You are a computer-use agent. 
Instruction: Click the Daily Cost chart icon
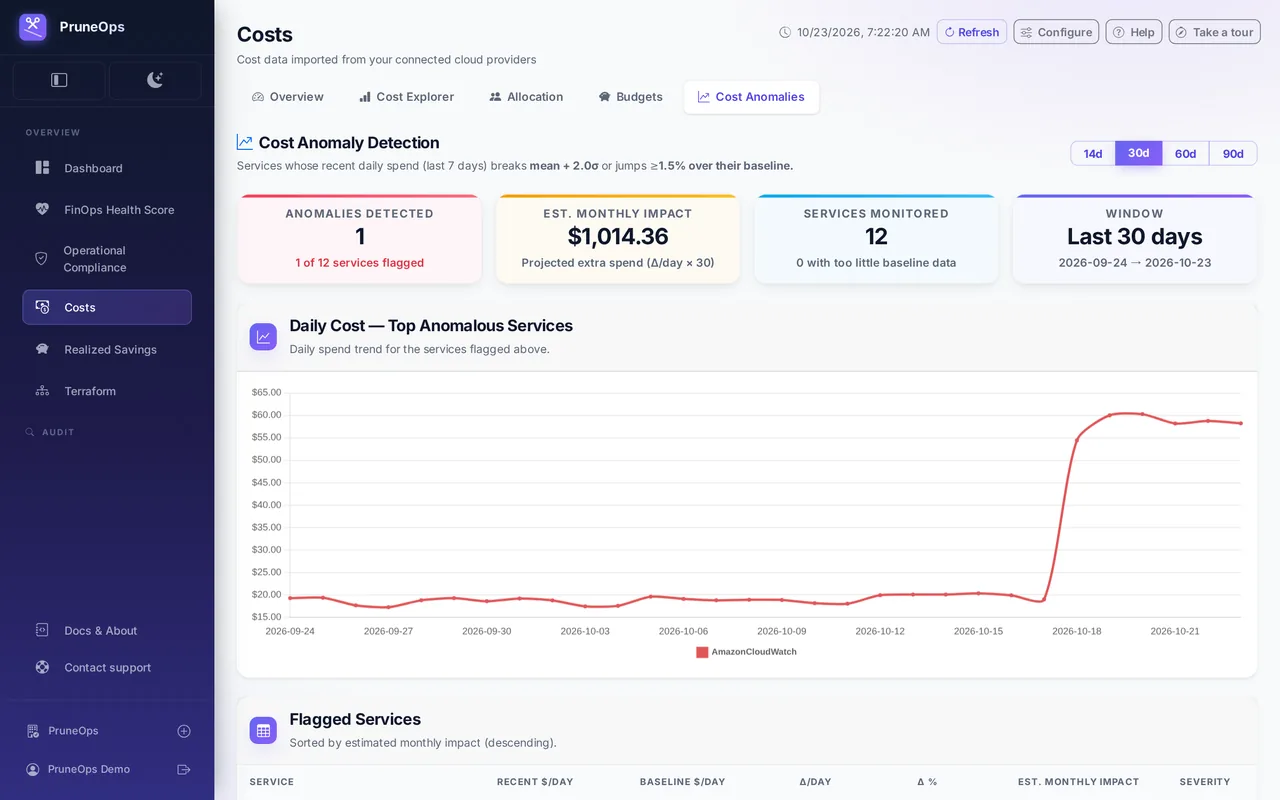click(263, 337)
